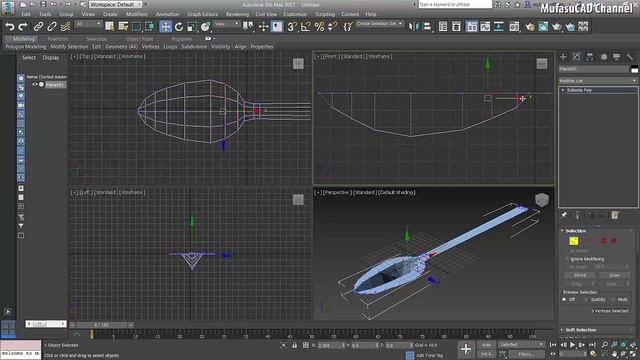The image size is (640, 360).
Task: Choose the Select Object tool
Action: pyautogui.click(x=109, y=27)
